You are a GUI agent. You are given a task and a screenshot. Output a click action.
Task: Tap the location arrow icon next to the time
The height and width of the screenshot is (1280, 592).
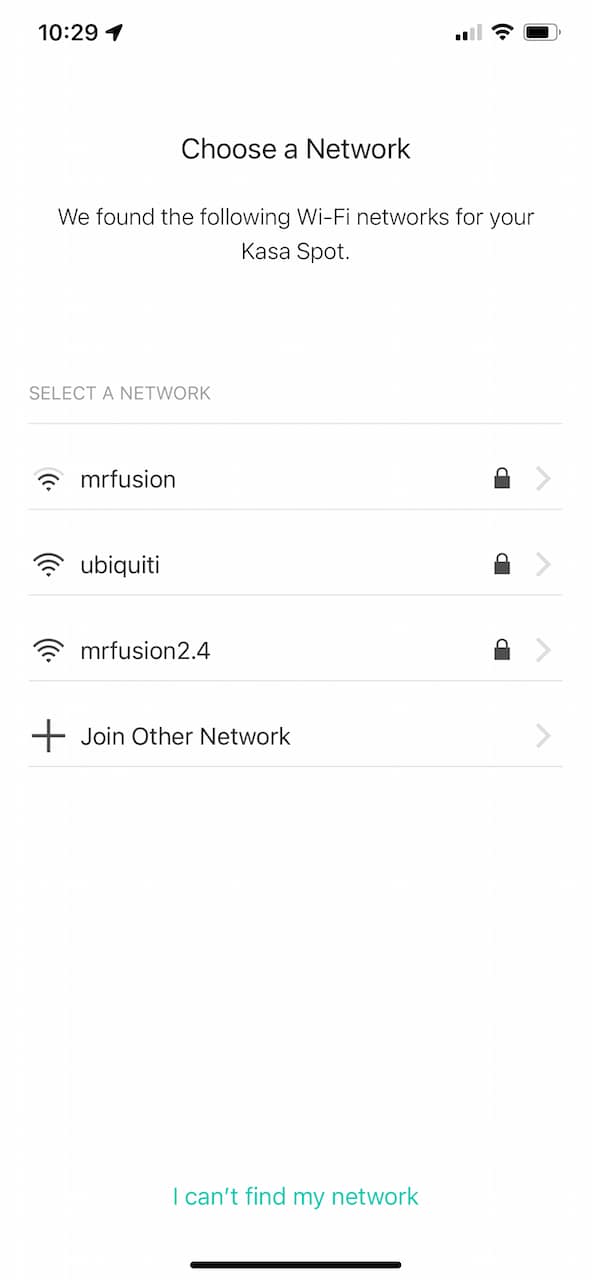click(114, 33)
